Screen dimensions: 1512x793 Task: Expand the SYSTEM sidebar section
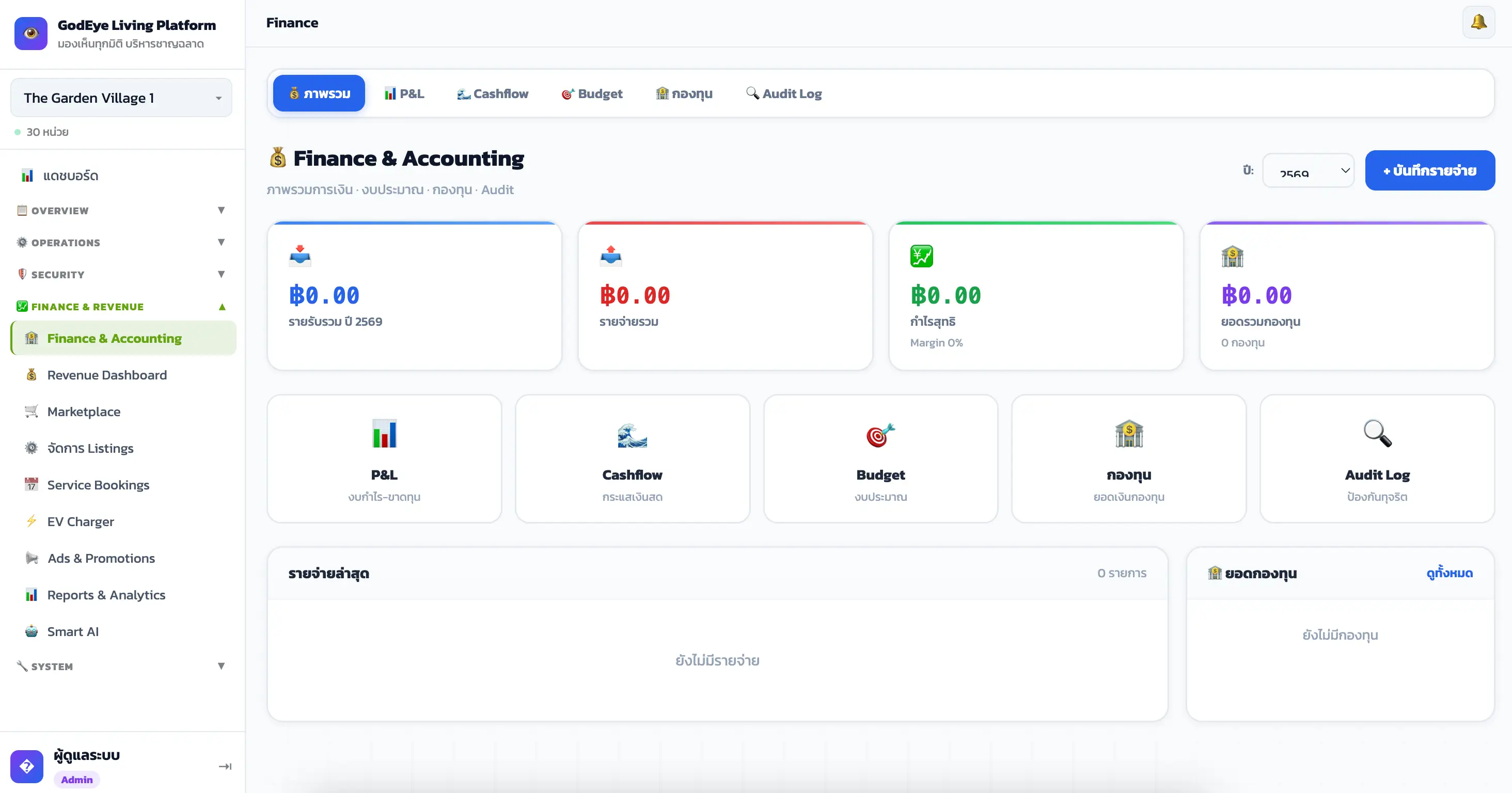pyautogui.click(x=121, y=666)
